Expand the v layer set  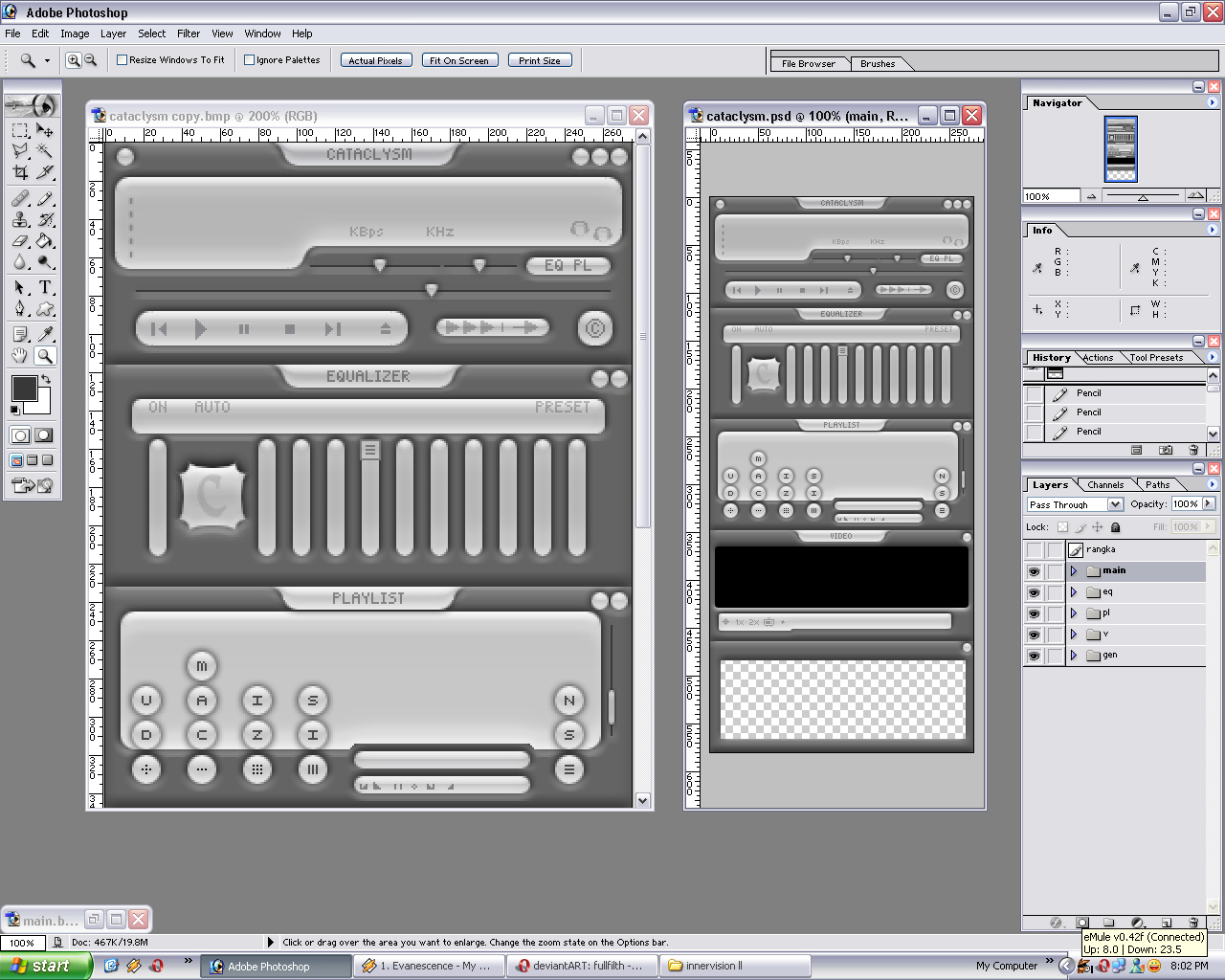[1074, 635]
